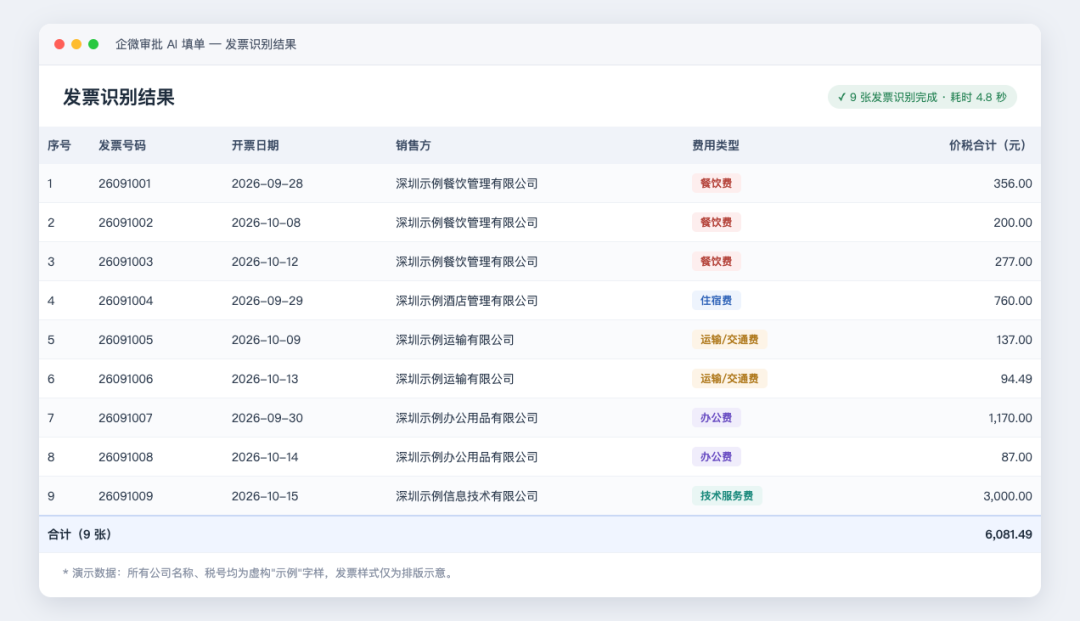This screenshot has height=621, width=1080.
Task: Click the total amount 6,081.49
Action: pyautogui.click(x=1008, y=535)
